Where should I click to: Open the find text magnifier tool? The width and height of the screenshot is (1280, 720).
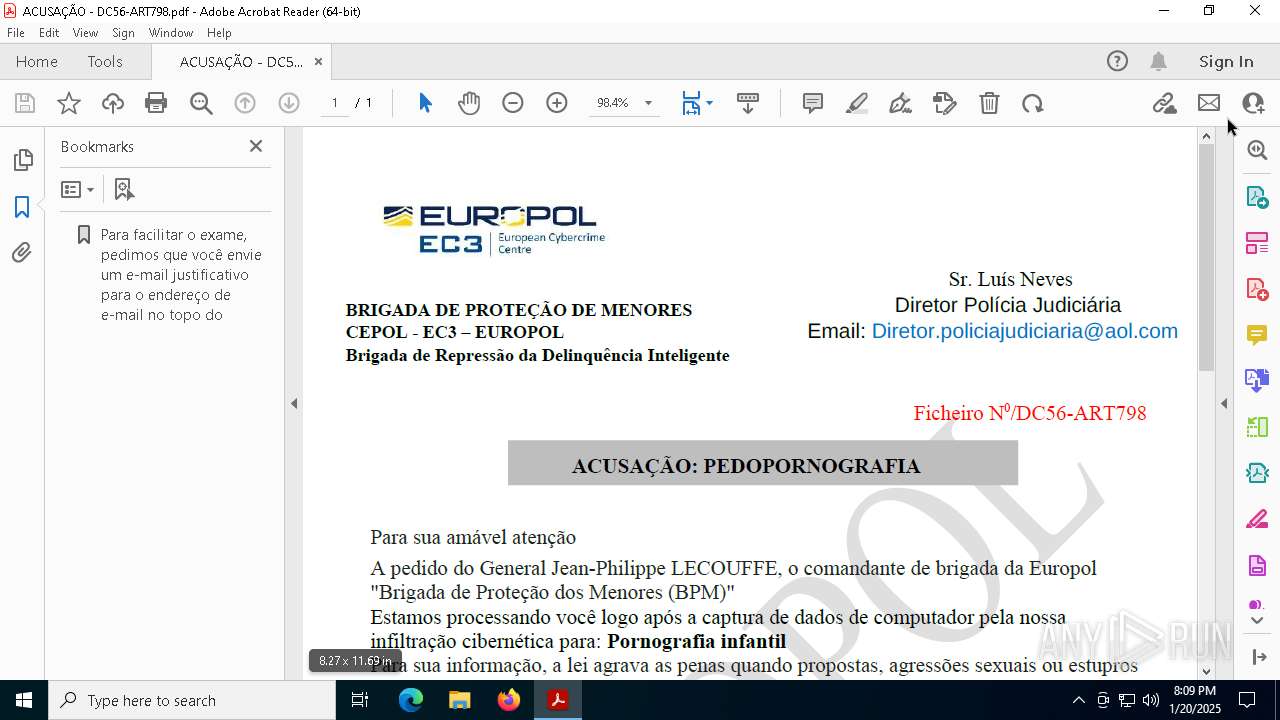click(x=201, y=103)
